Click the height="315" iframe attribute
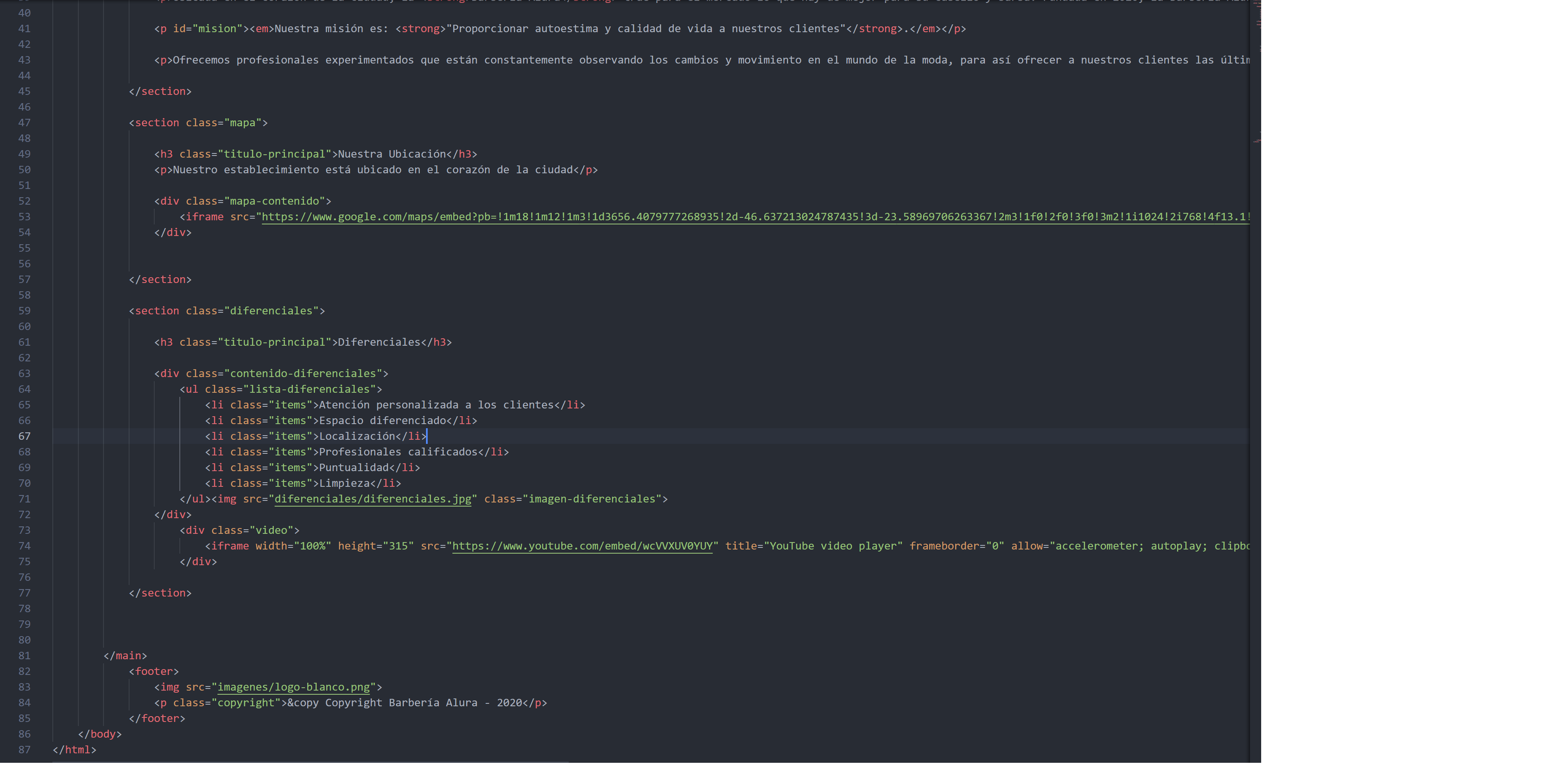The image size is (1568, 783). 376,545
